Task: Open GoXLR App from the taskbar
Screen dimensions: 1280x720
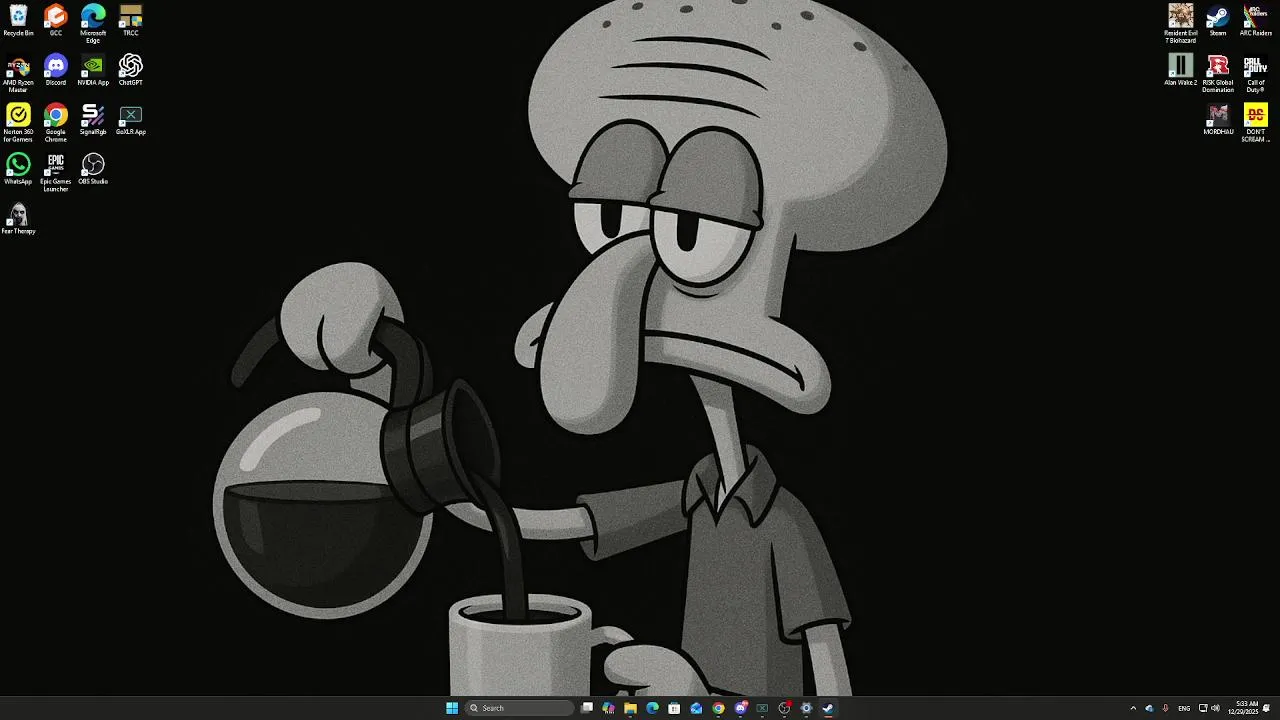Action: [x=762, y=708]
